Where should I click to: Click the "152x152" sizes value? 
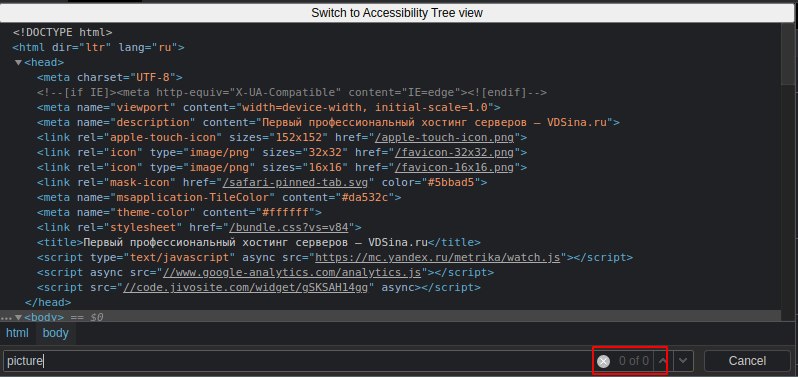[298, 137]
